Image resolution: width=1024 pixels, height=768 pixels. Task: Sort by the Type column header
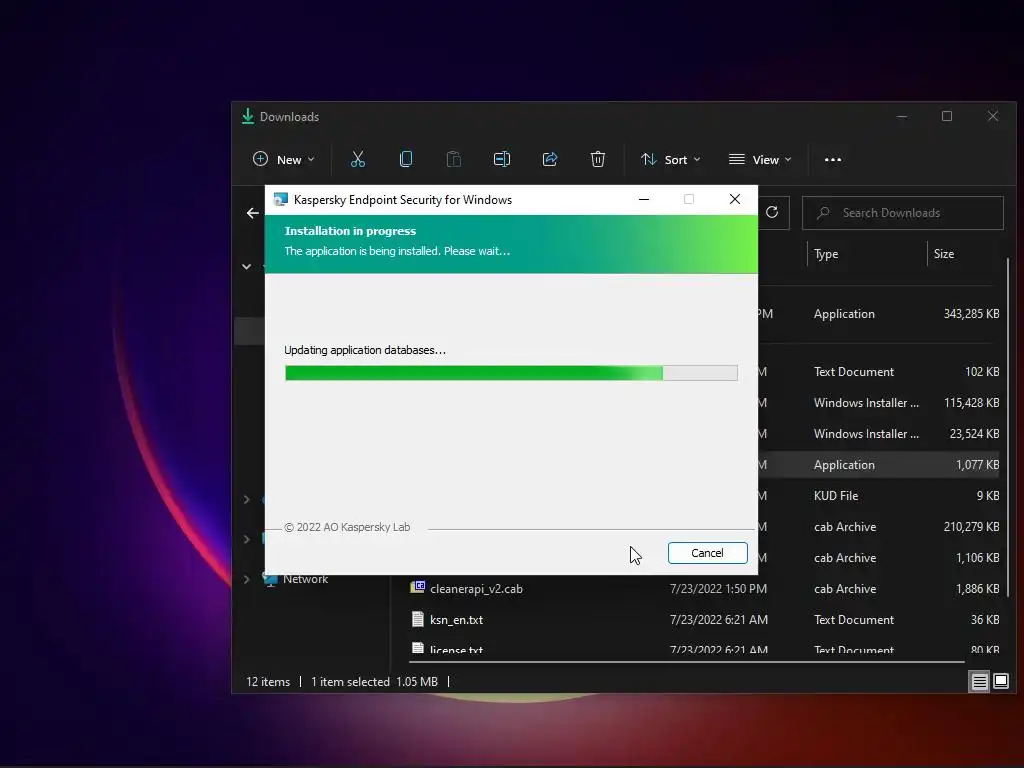[826, 254]
